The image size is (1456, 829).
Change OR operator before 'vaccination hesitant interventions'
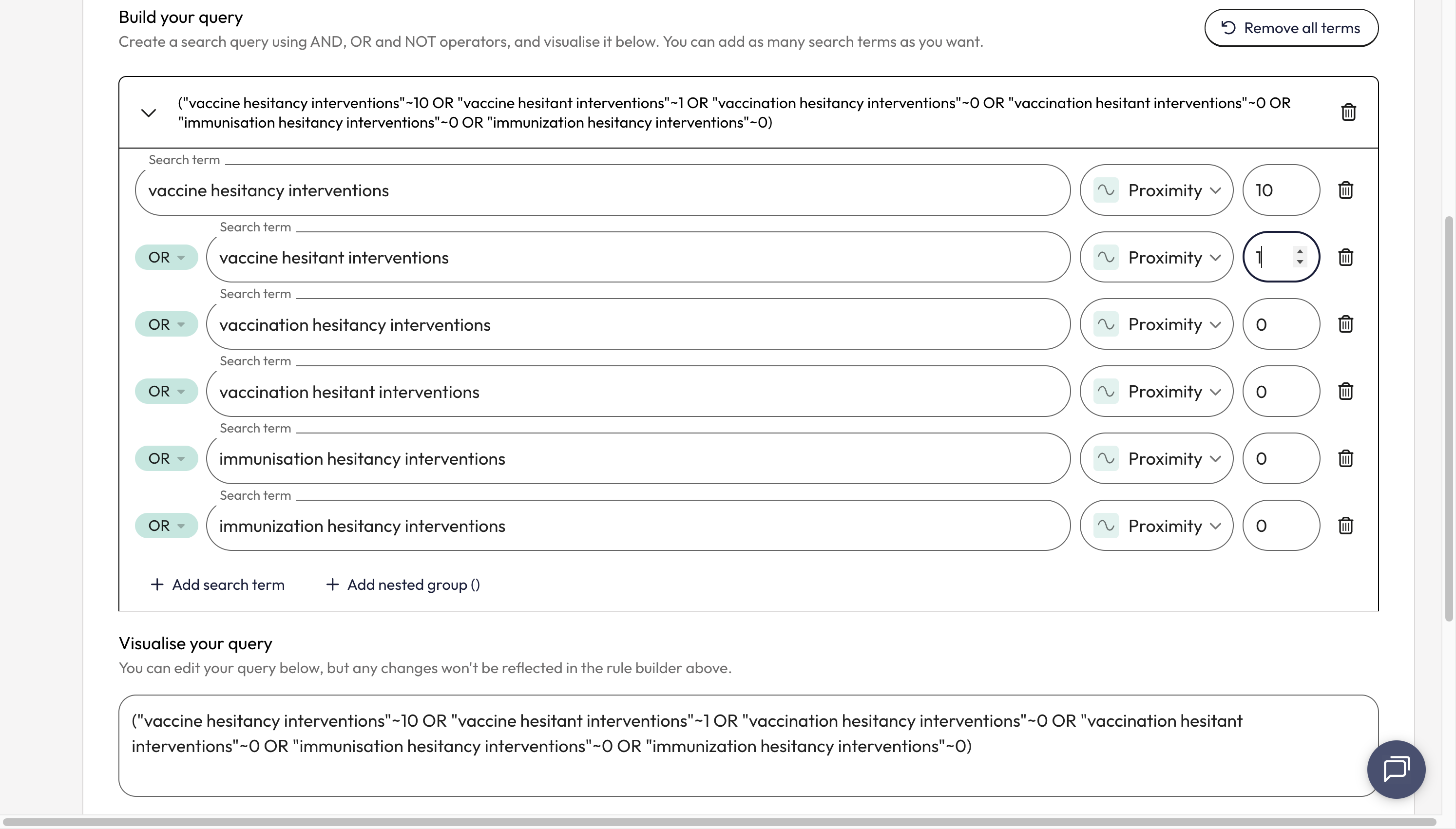pyautogui.click(x=166, y=392)
